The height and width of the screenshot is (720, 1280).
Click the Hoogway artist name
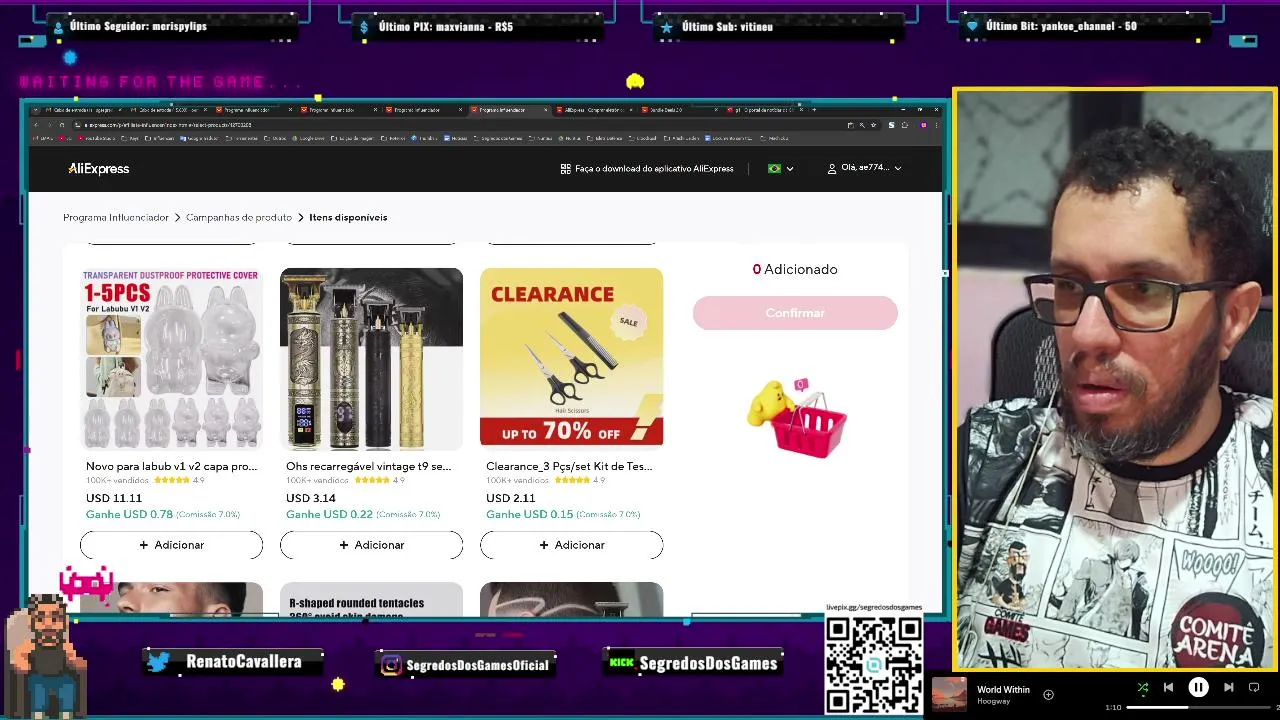coord(993,702)
